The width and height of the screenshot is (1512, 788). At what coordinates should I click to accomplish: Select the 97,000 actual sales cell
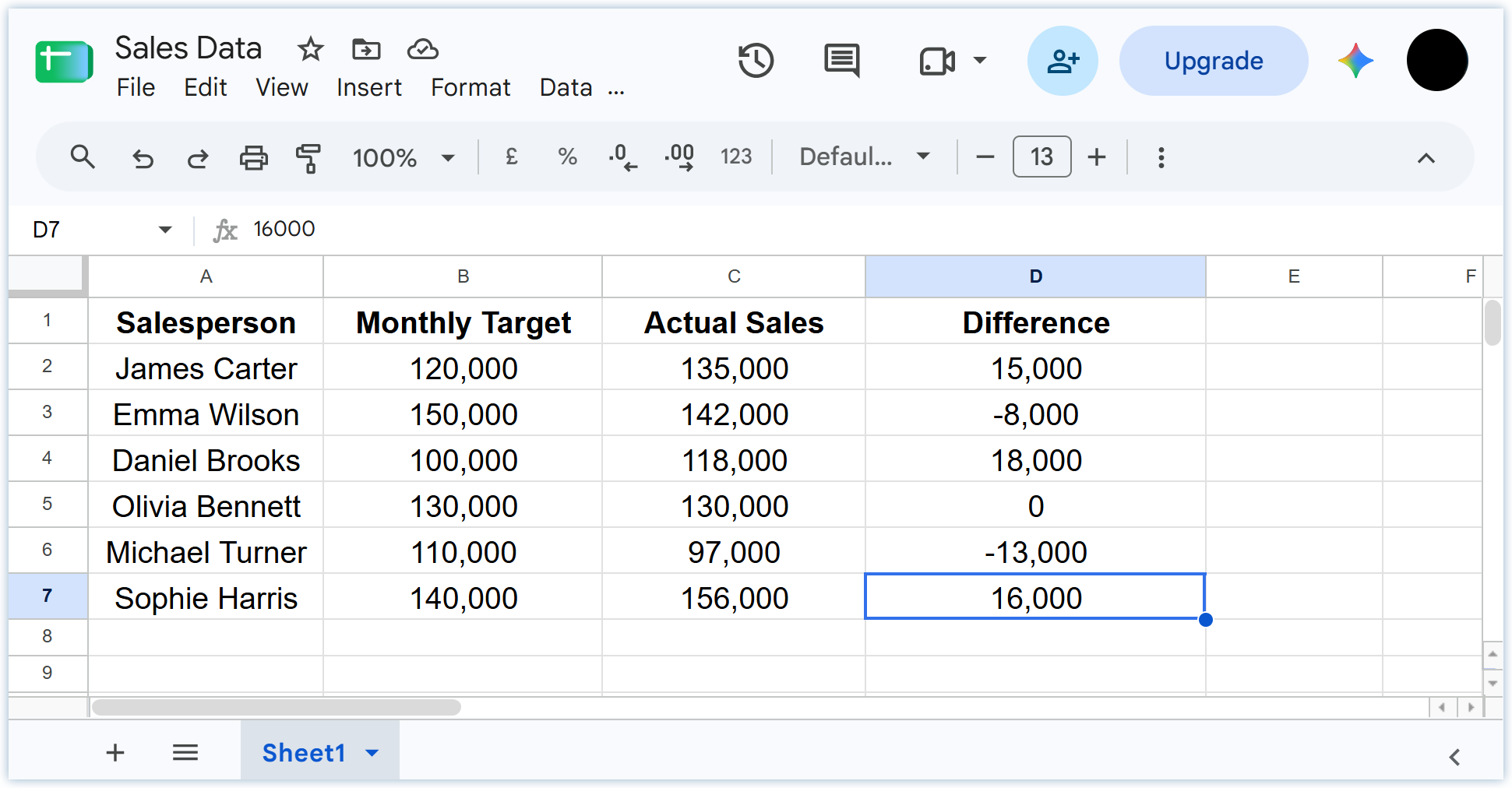[x=734, y=551]
